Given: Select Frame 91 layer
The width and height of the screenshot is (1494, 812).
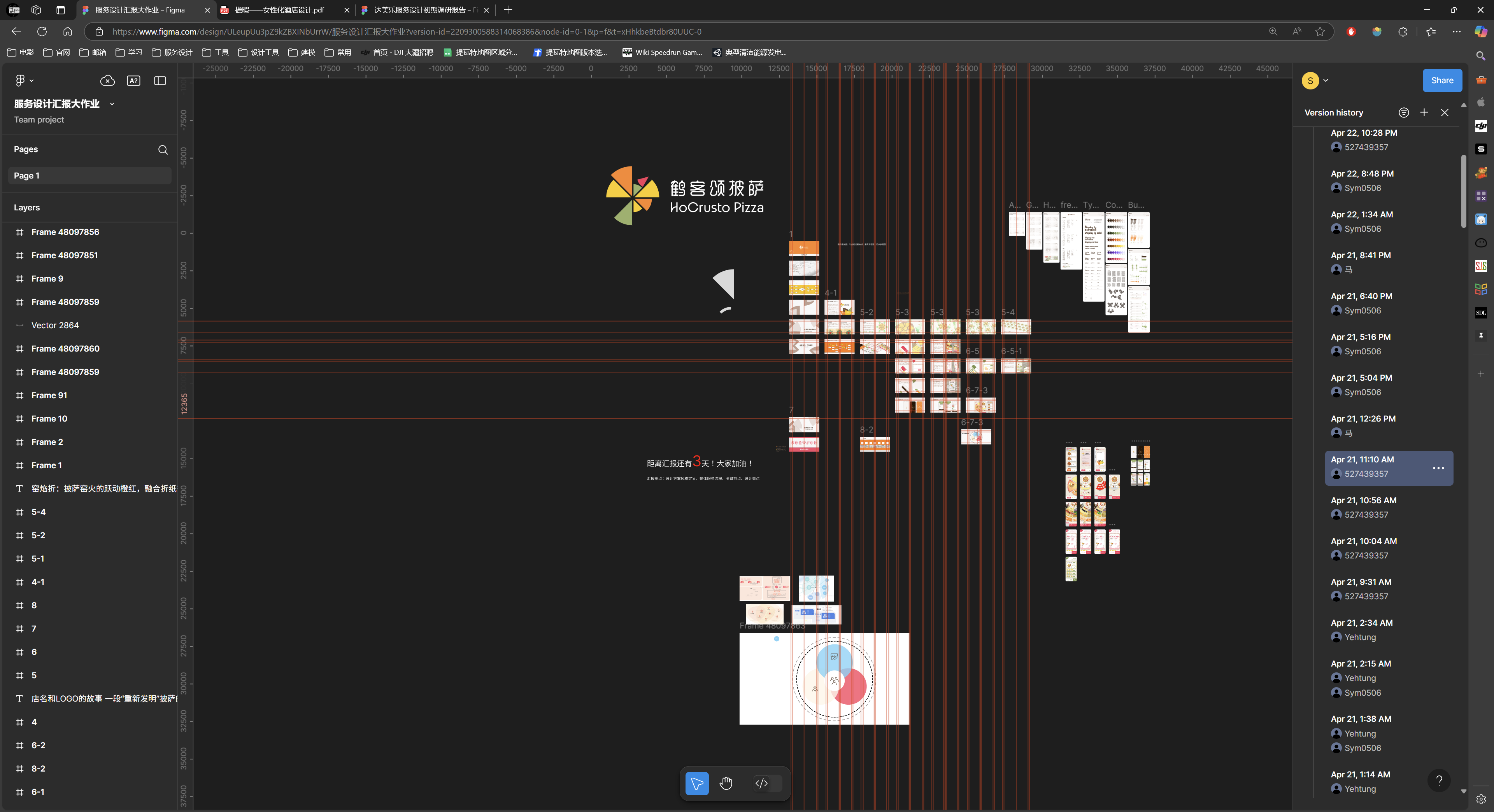Looking at the screenshot, I should point(89,395).
